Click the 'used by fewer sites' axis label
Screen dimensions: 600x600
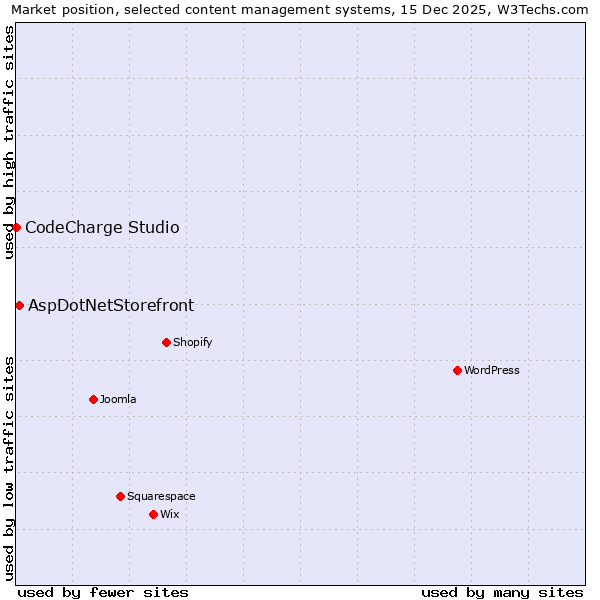[103, 592]
